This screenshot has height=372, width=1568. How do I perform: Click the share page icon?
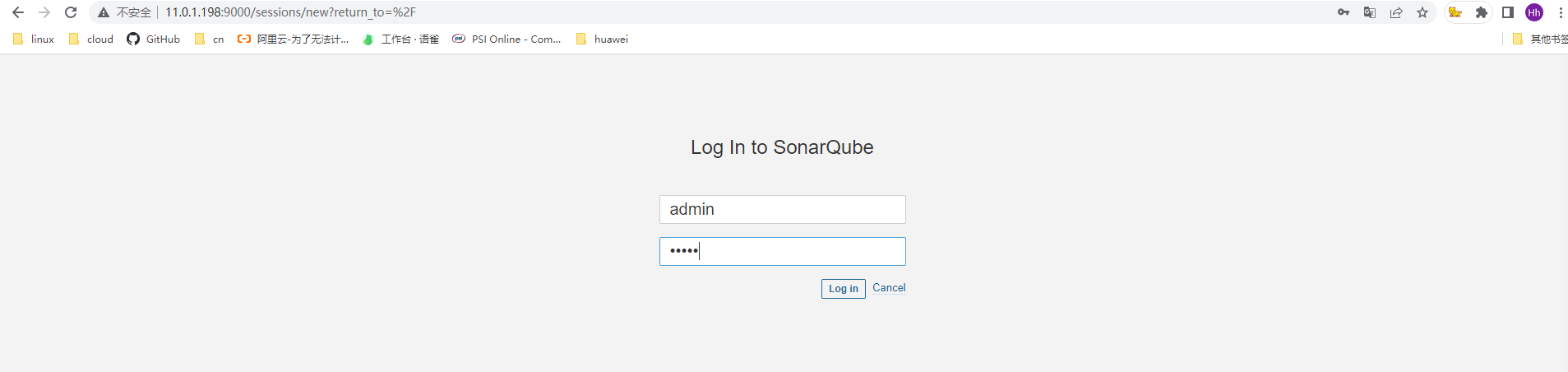tap(1396, 12)
